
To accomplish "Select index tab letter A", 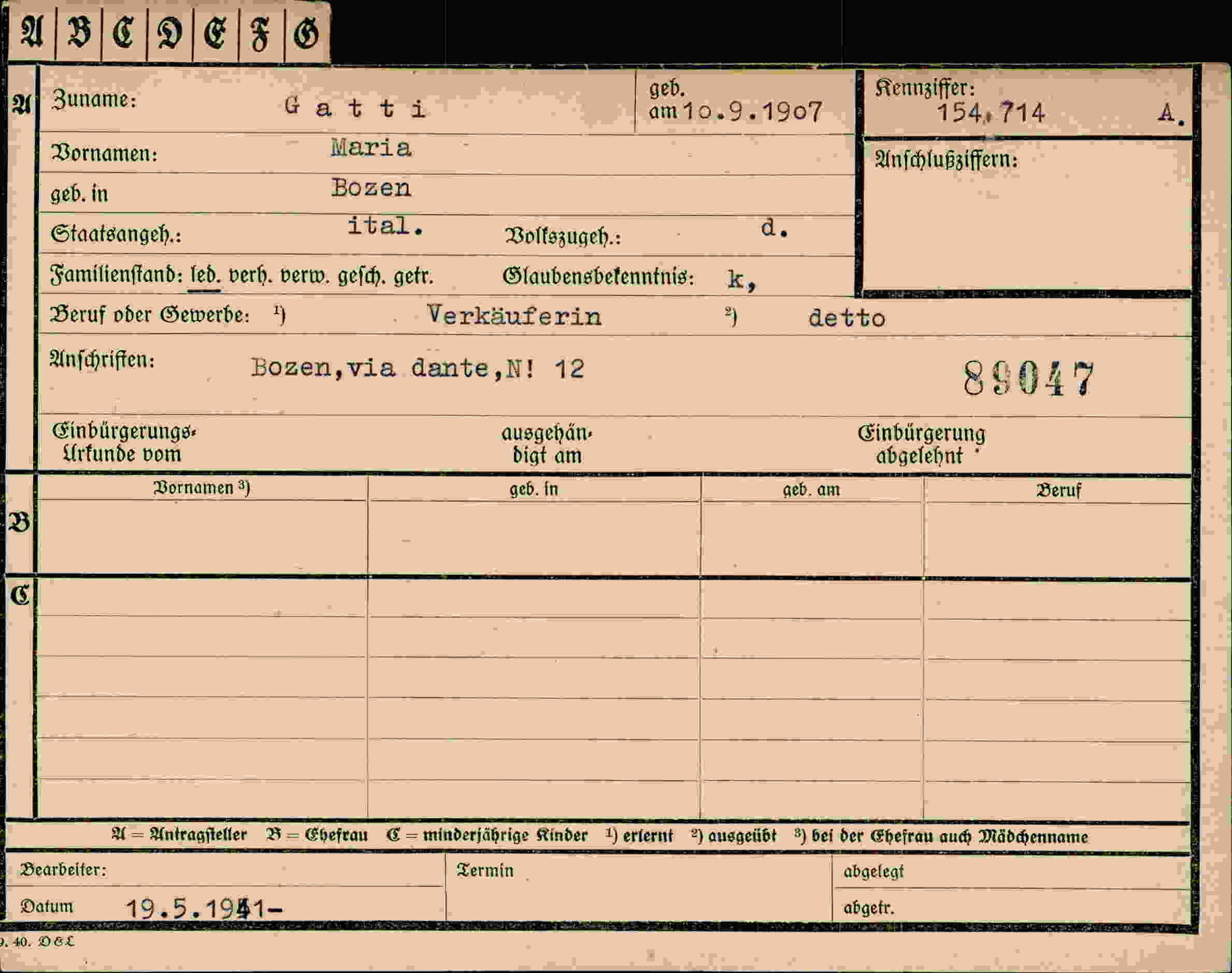I will click(32, 32).
